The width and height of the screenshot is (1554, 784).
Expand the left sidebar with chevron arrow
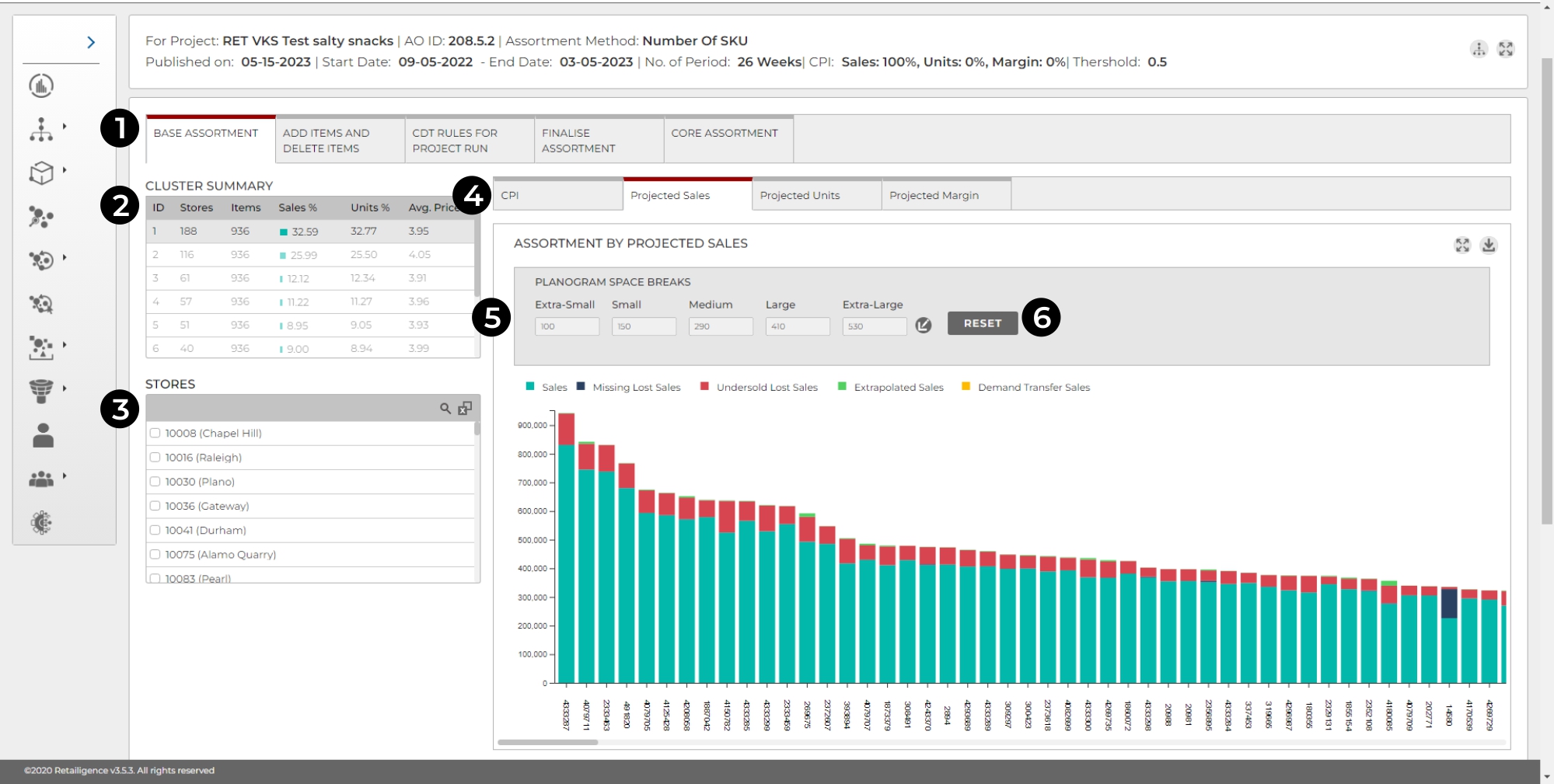click(91, 42)
